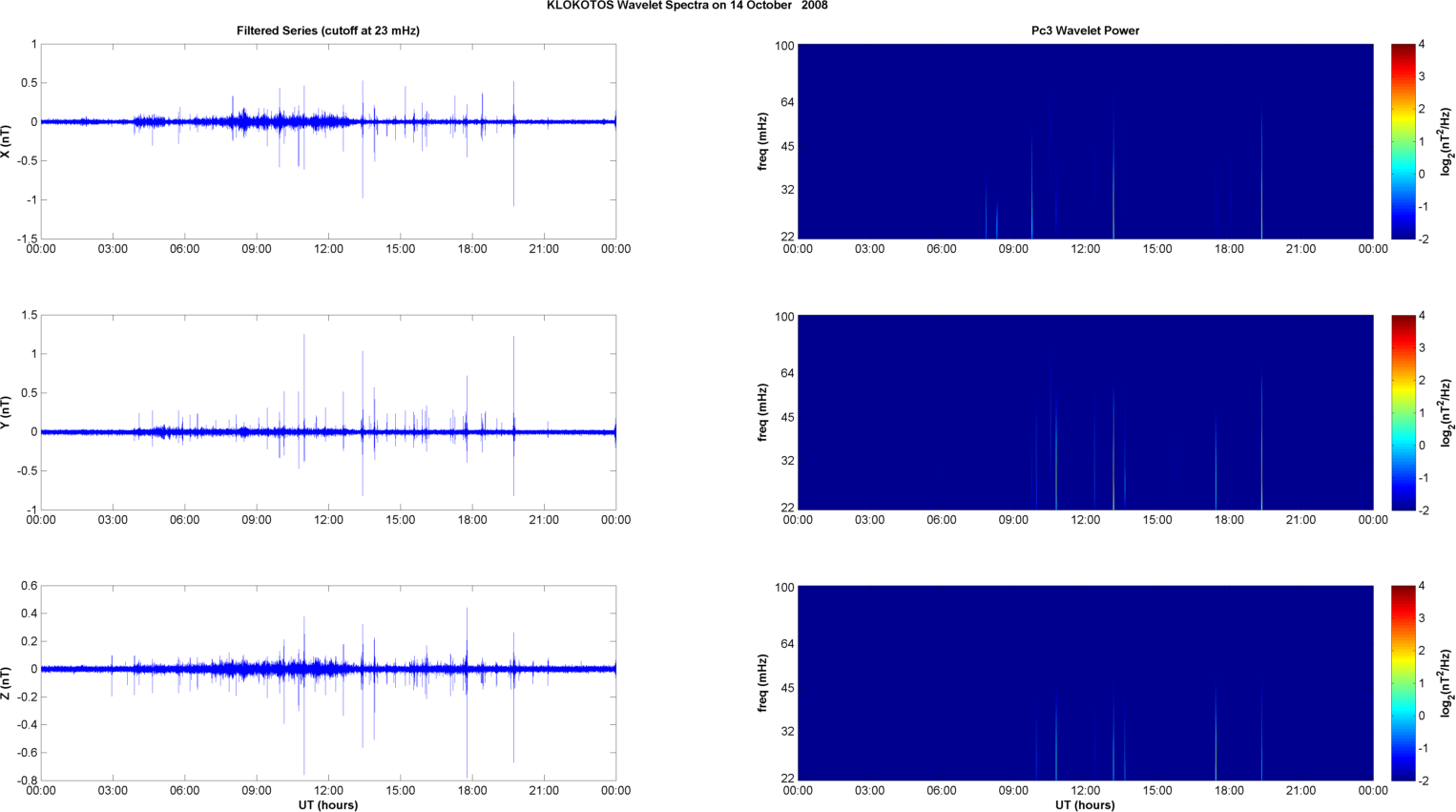This screenshot has width=1456, height=812.
Task: Click the KLOKOTOS Wavelet Spectra figure title
Action: coord(687,6)
